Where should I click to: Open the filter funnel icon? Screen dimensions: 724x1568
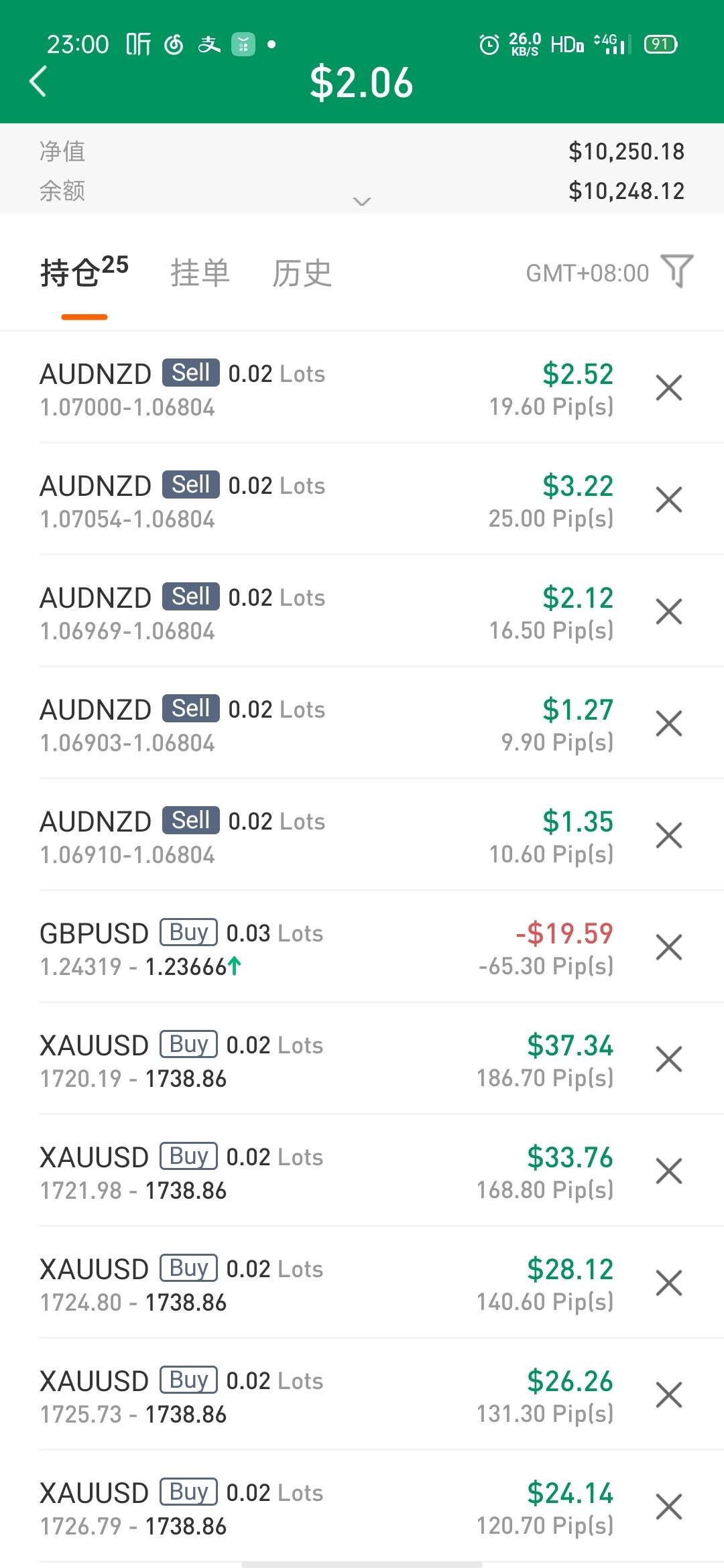[677, 271]
